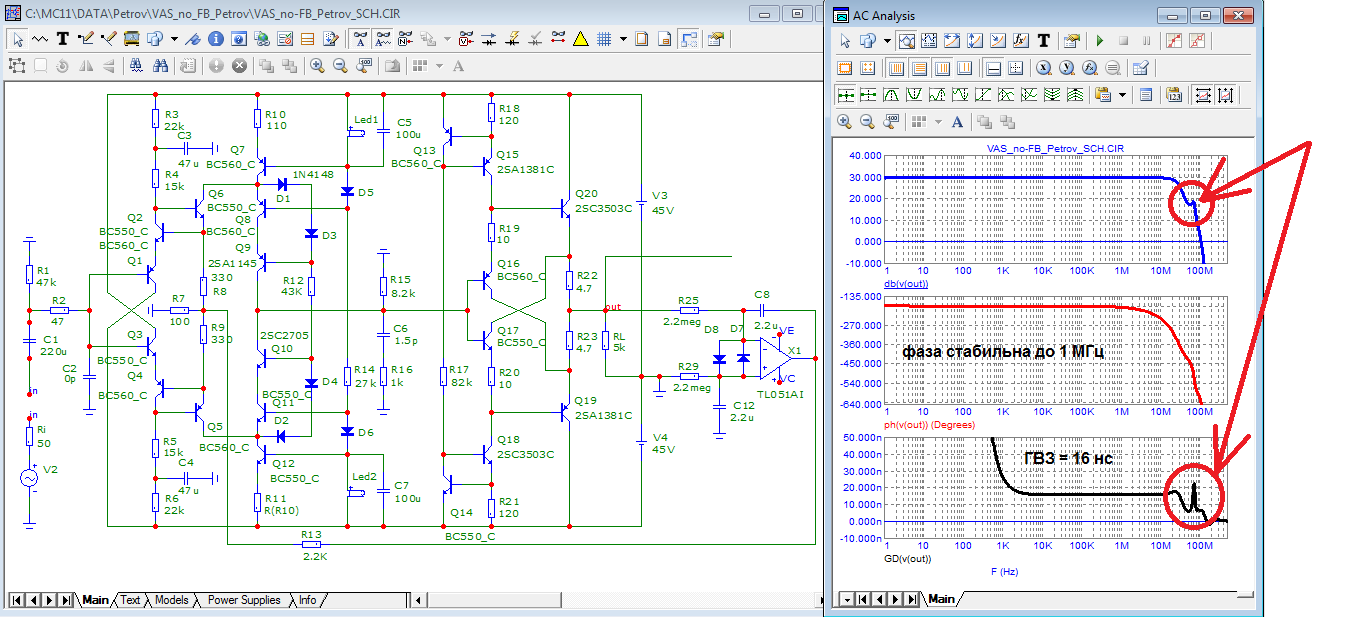The image size is (1349, 617).
Task: Switch to the Info tab
Action: [x=307, y=600]
